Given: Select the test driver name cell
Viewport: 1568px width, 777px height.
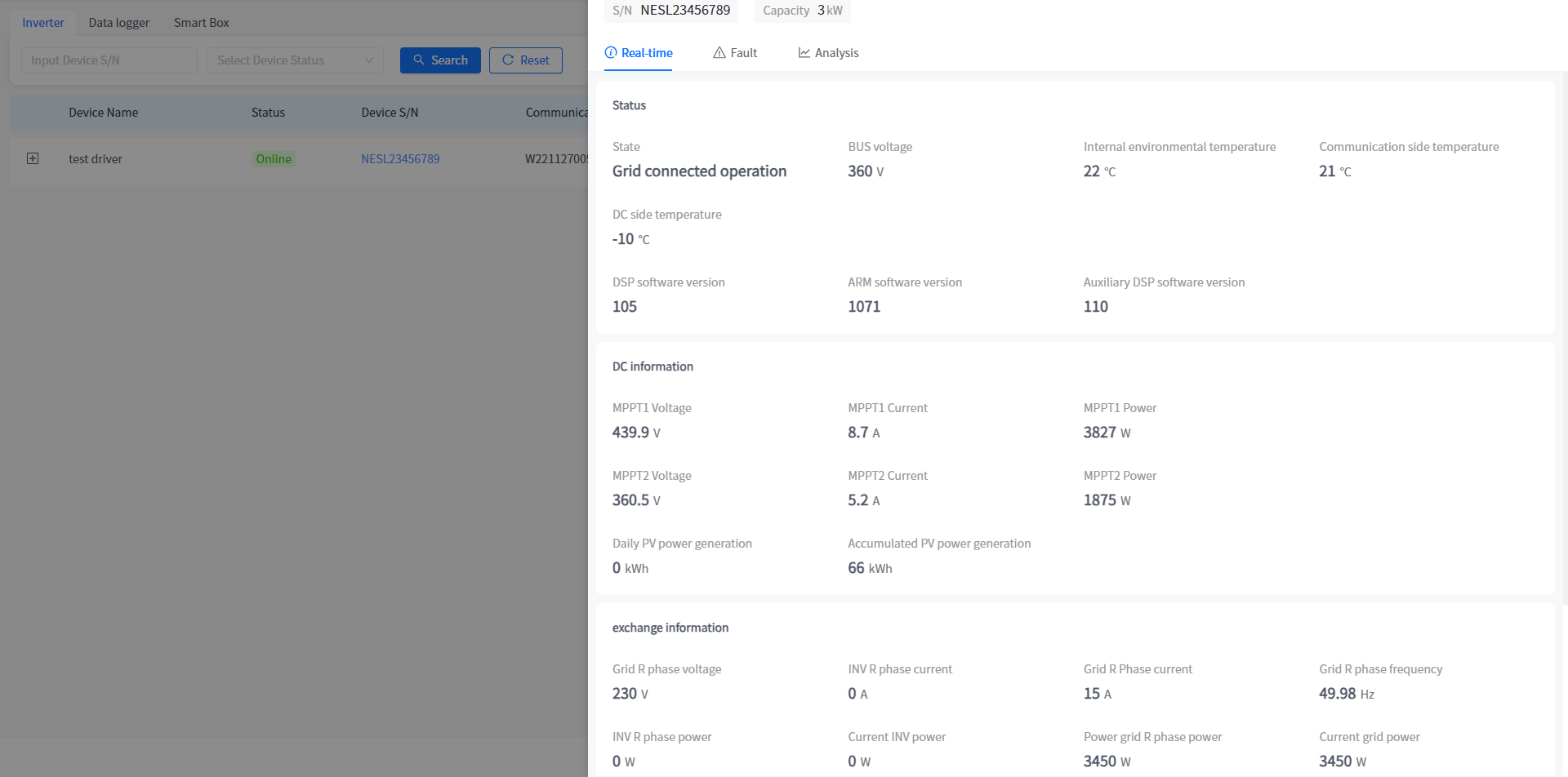Looking at the screenshot, I should (x=96, y=159).
